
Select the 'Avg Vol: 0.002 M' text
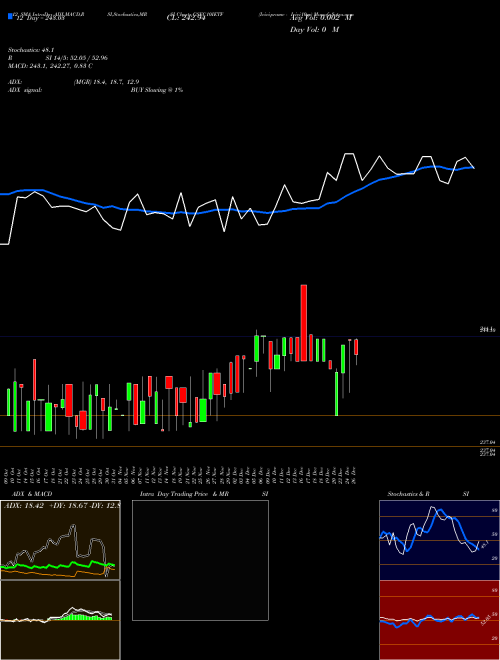321,18
